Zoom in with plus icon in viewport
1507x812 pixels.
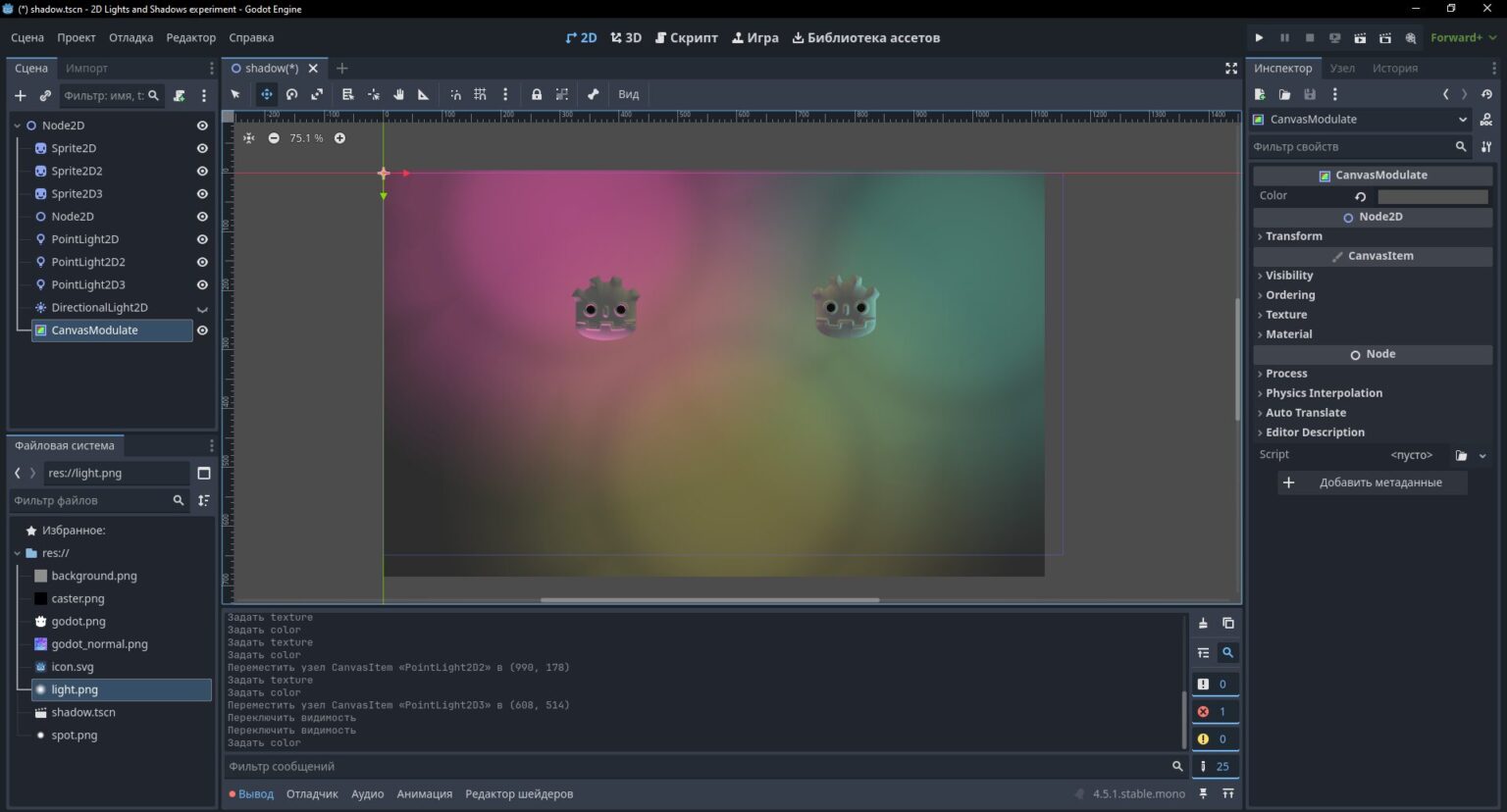[x=339, y=138]
